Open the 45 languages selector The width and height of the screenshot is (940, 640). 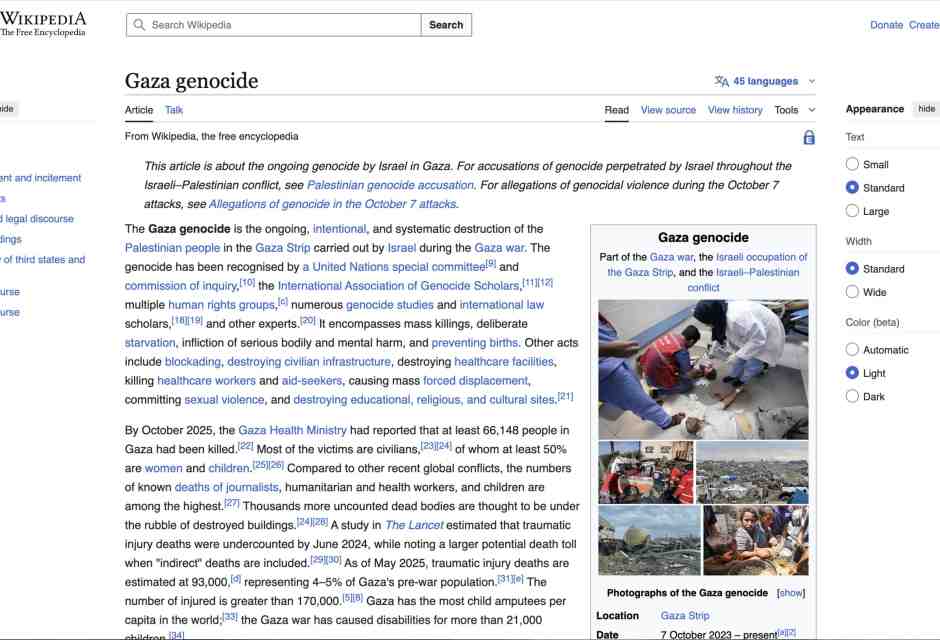point(765,81)
